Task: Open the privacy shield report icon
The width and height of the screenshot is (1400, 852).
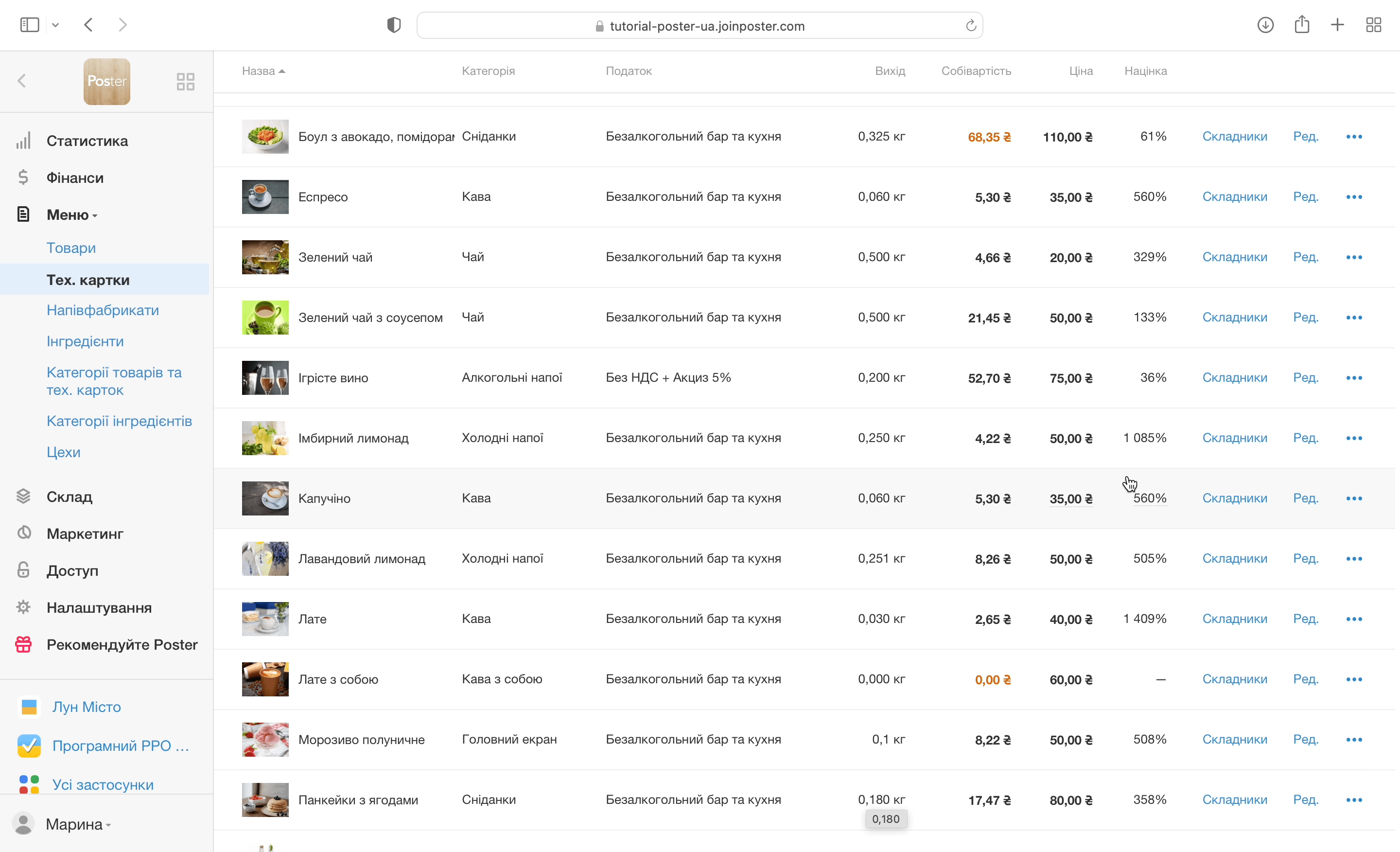Action: click(394, 25)
